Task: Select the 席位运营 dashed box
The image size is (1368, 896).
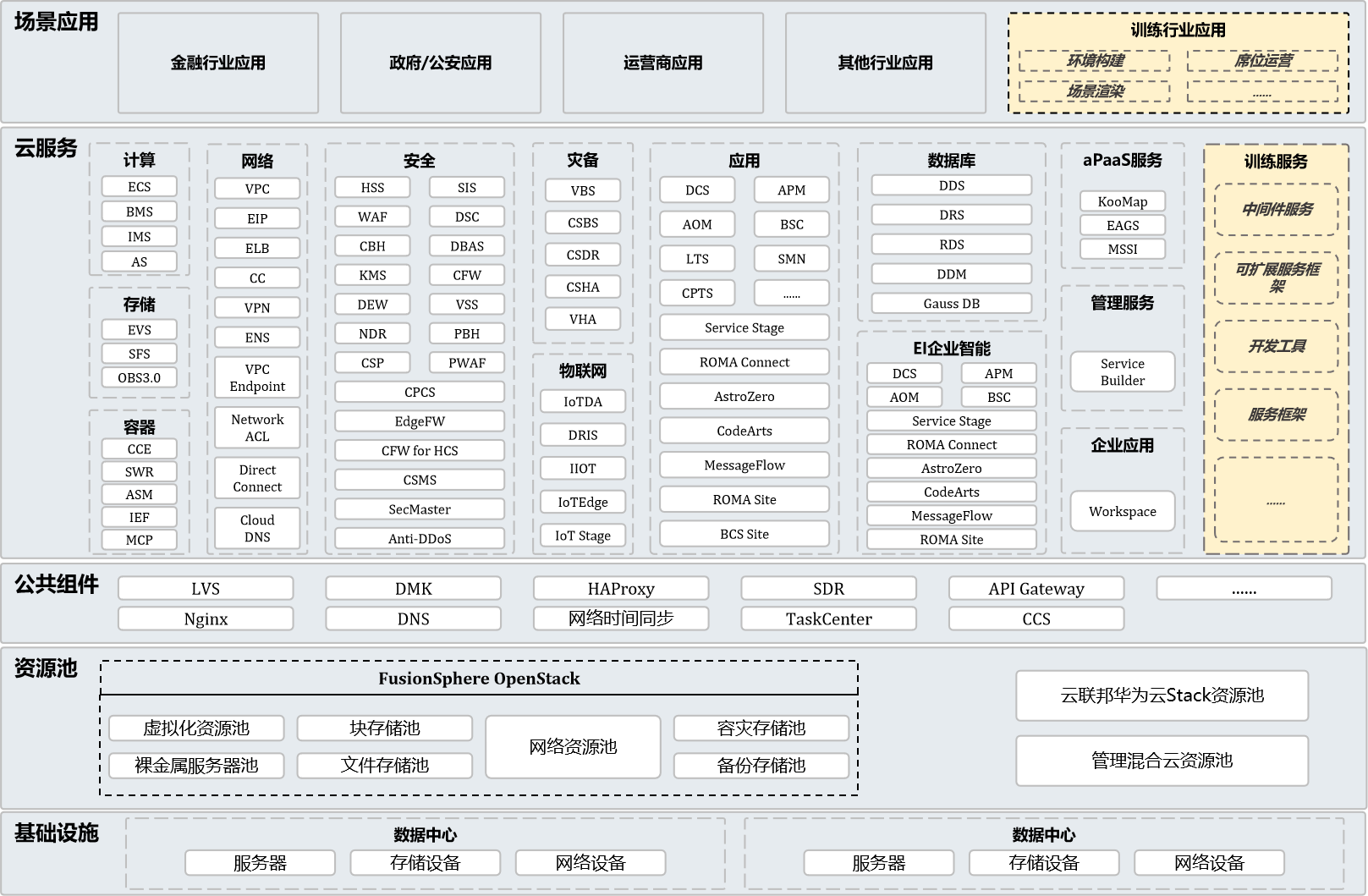Action: pyautogui.click(x=1262, y=61)
